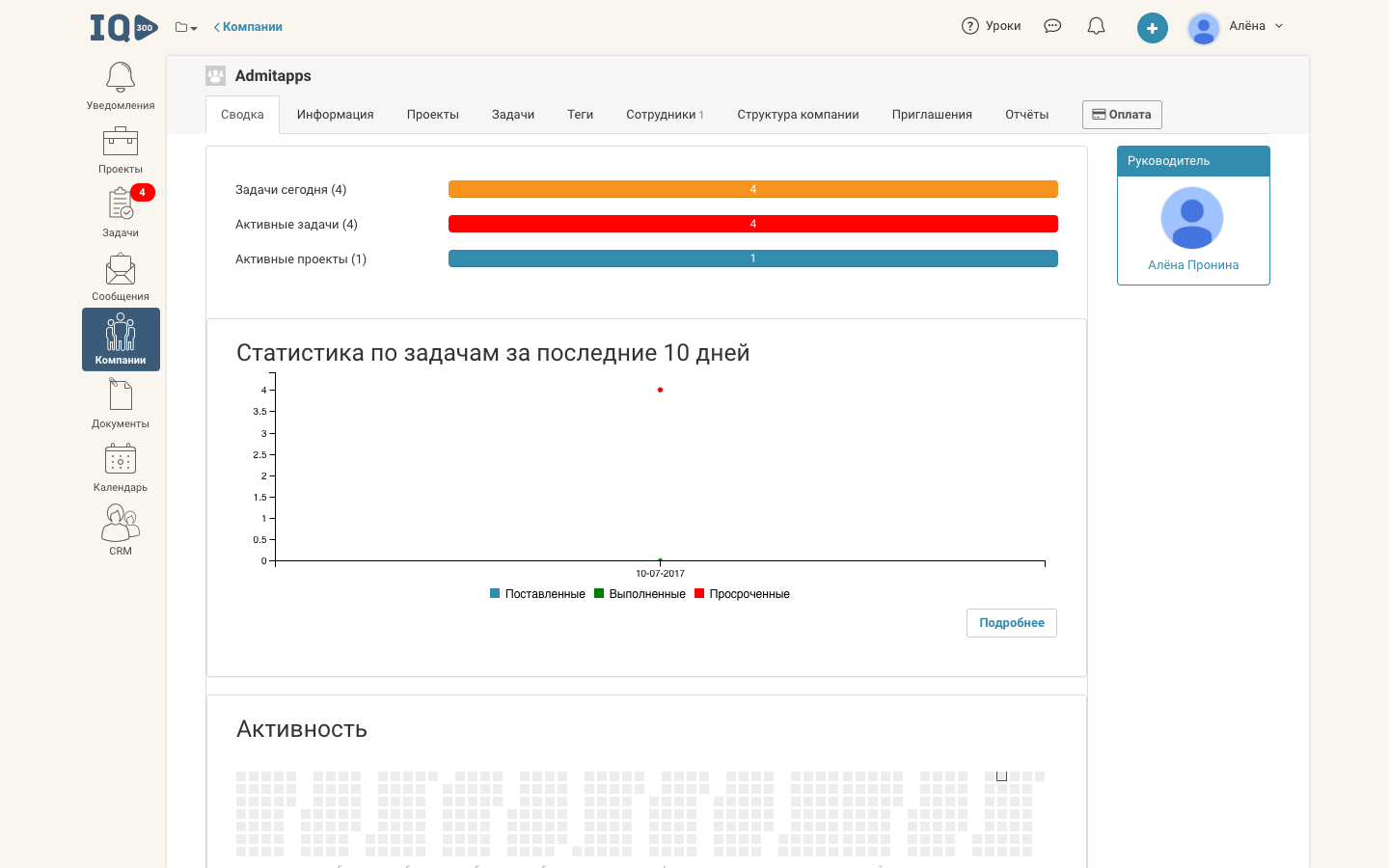1389x868 pixels.
Task: Toggle the Поставленные legend series
Action: [537, 594]
